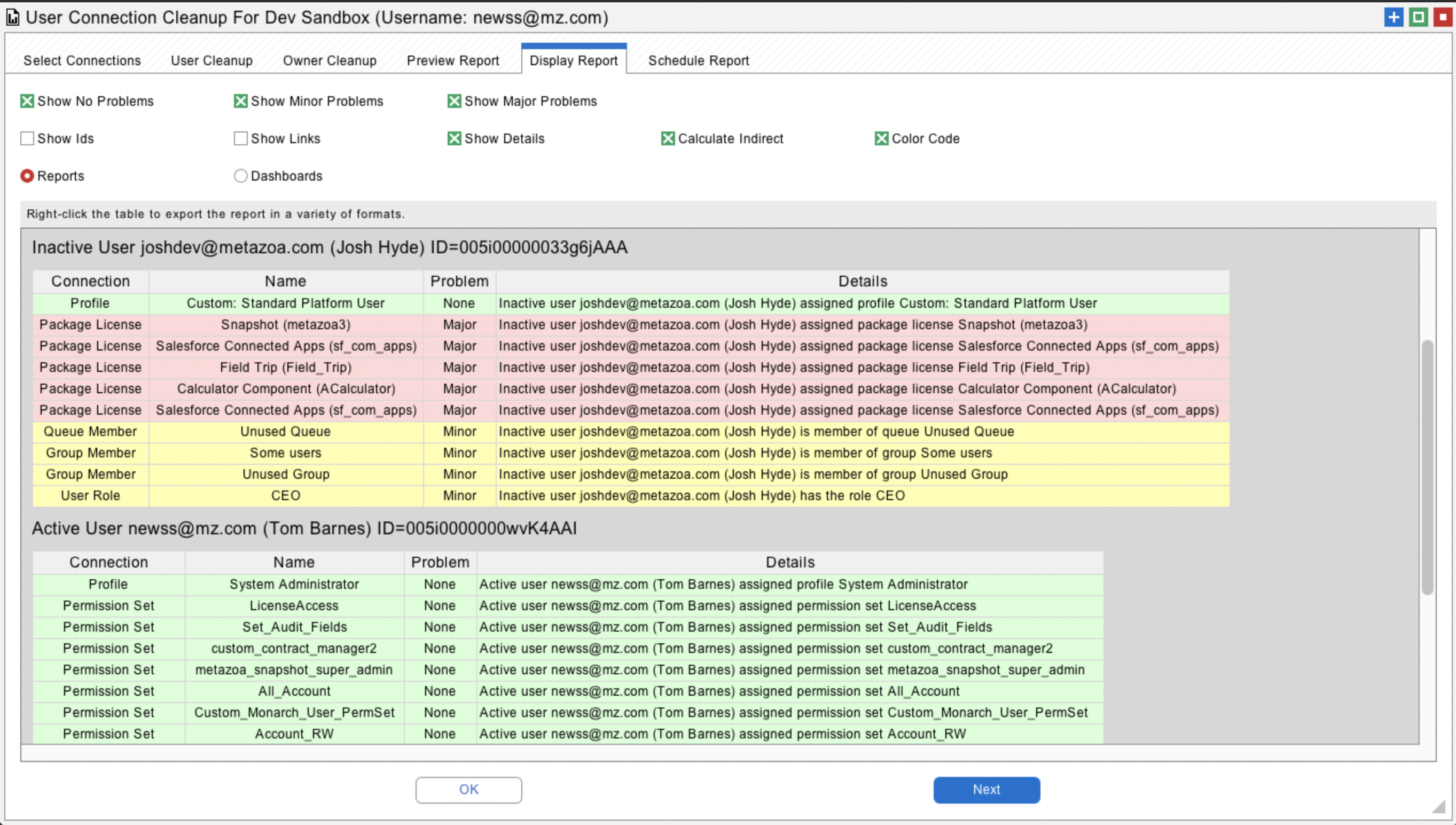Click the Major cell in Snapshot (metazoa3) row
The height and width of the screenshot is (825, 1456).
459,325
